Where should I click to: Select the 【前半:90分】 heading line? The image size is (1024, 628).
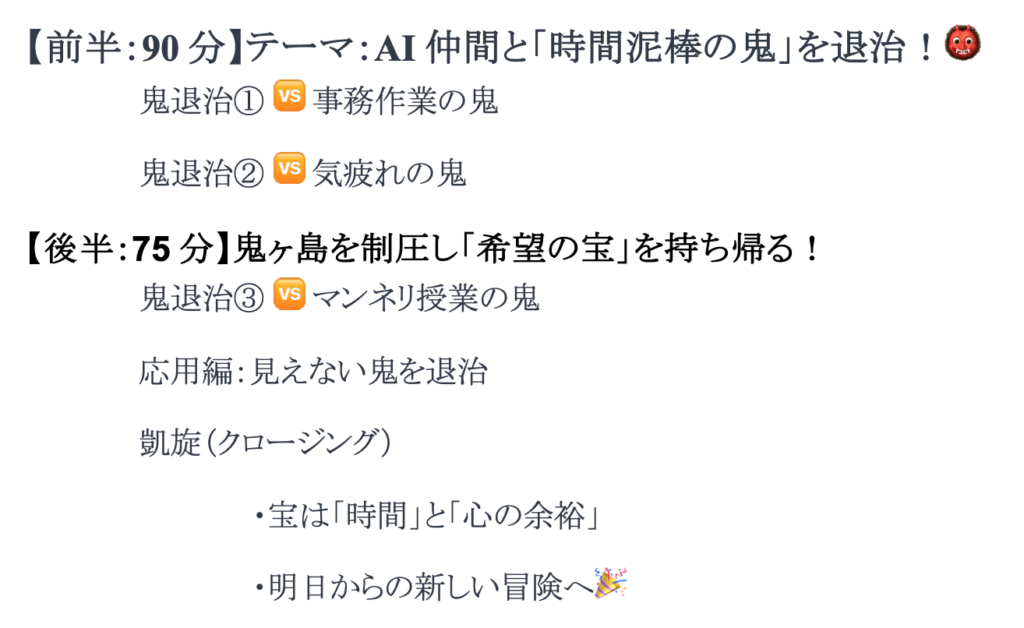pos(503,47)
